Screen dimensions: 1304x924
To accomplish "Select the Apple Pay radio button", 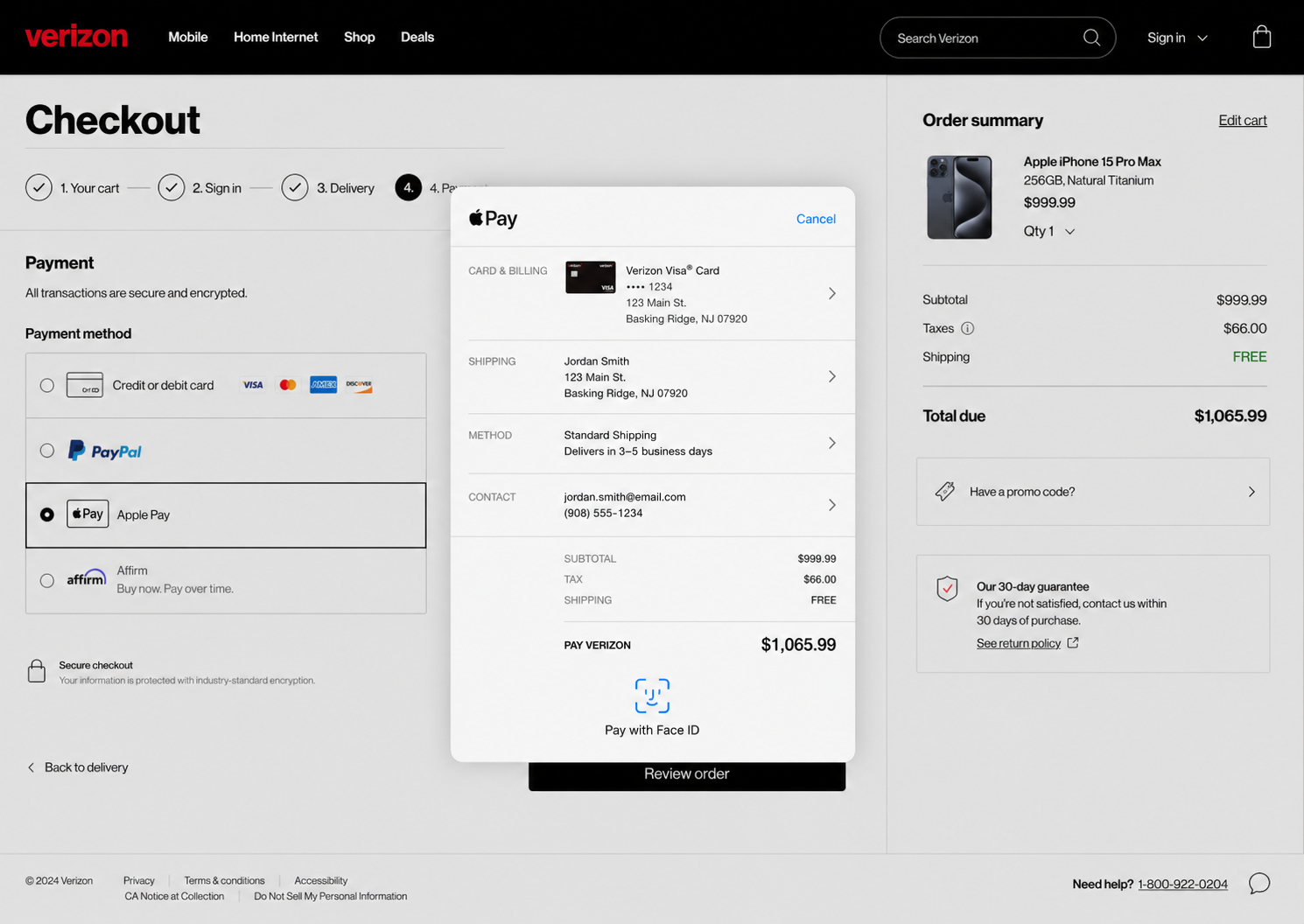I will (x=47, y=514).
